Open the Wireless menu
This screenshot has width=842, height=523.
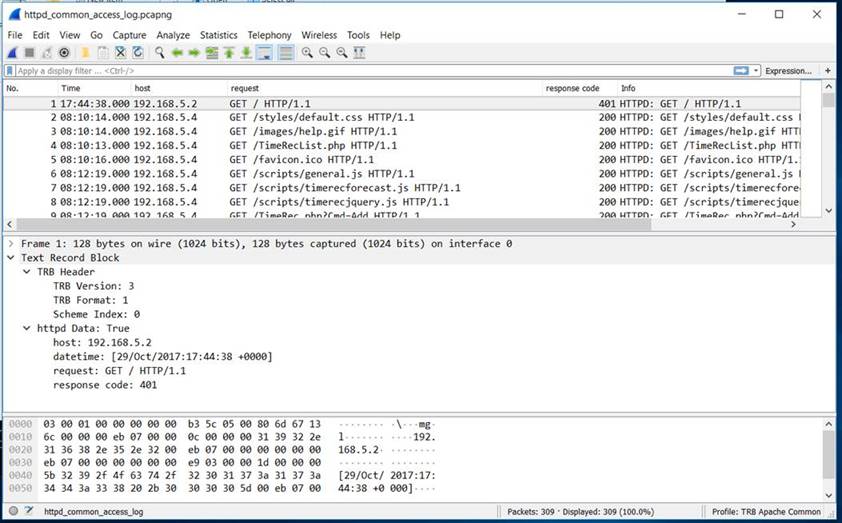pyautogui.click(x=319, y=35)
